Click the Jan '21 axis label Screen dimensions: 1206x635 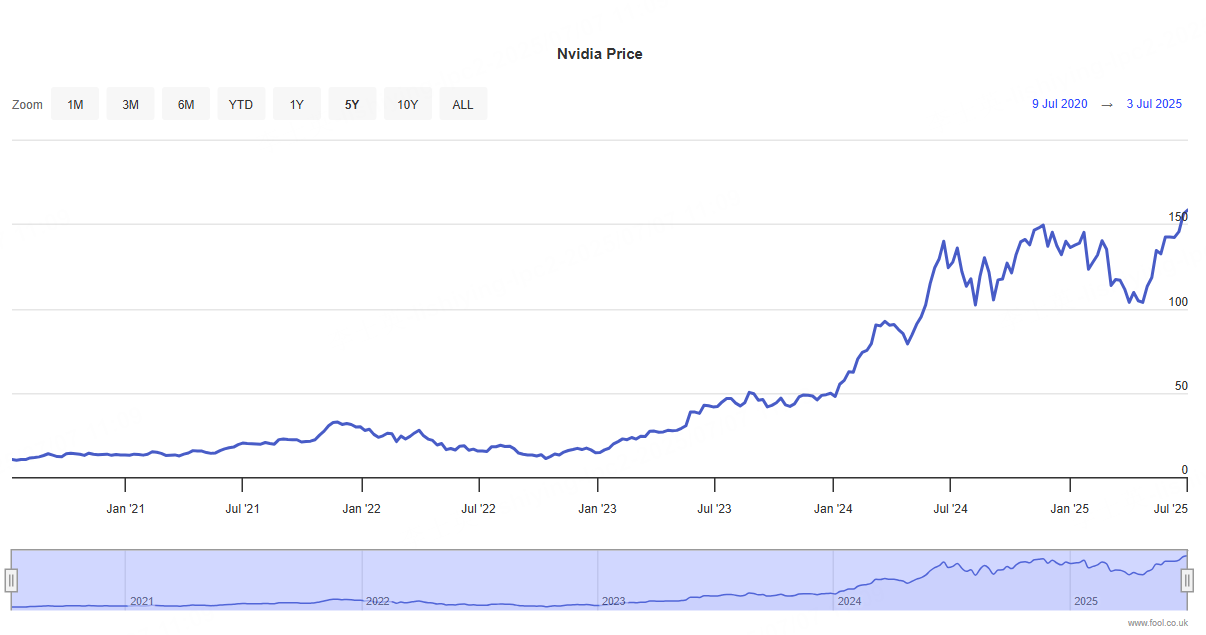click(x=125, y=509)
